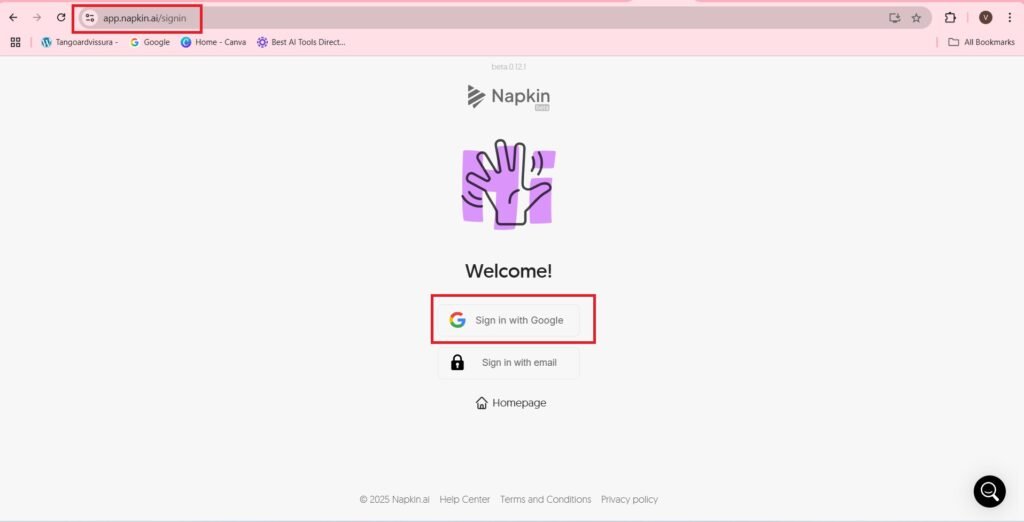Go to the Homepage link
Image resolution: width=1024 pixels, height=522 pixels.
point(511,403)
